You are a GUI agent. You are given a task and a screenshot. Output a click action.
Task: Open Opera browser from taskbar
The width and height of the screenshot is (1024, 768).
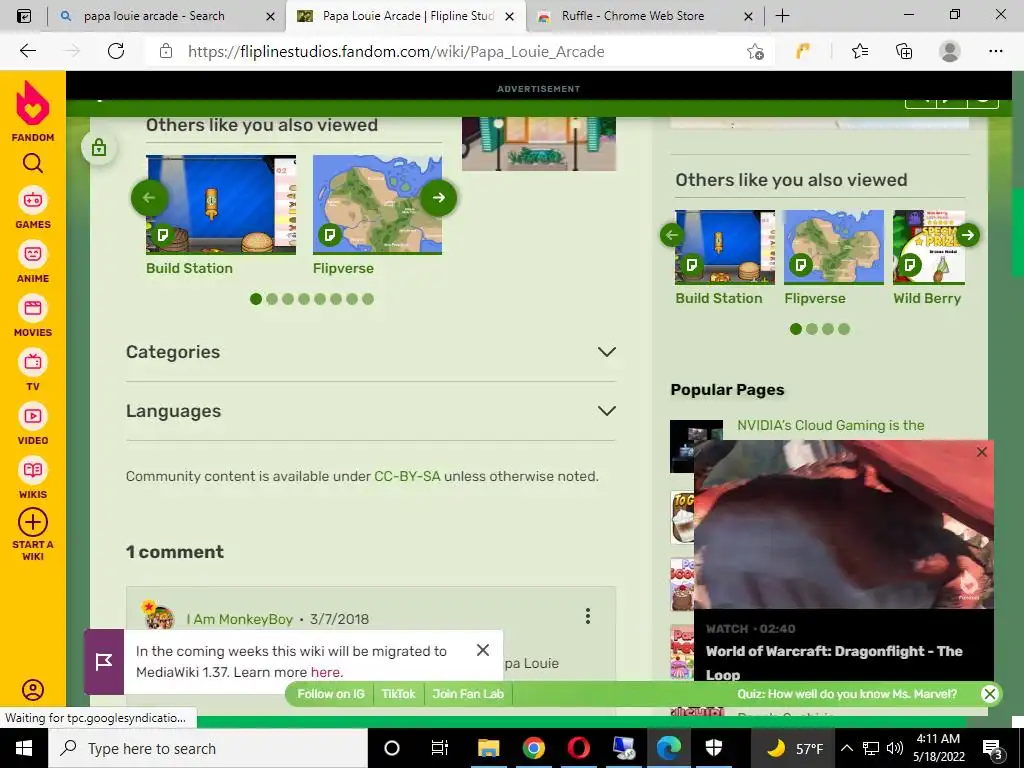coord(579,748)
